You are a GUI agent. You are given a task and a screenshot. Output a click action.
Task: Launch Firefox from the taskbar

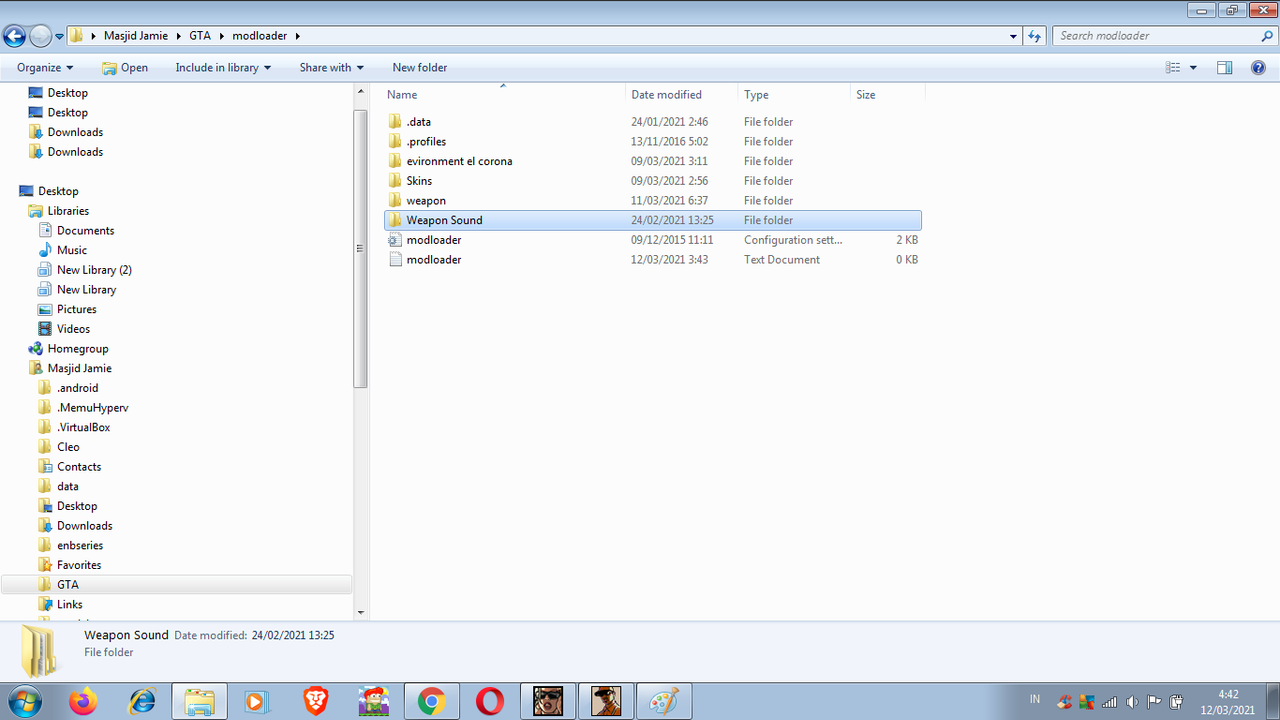(84, 701)
